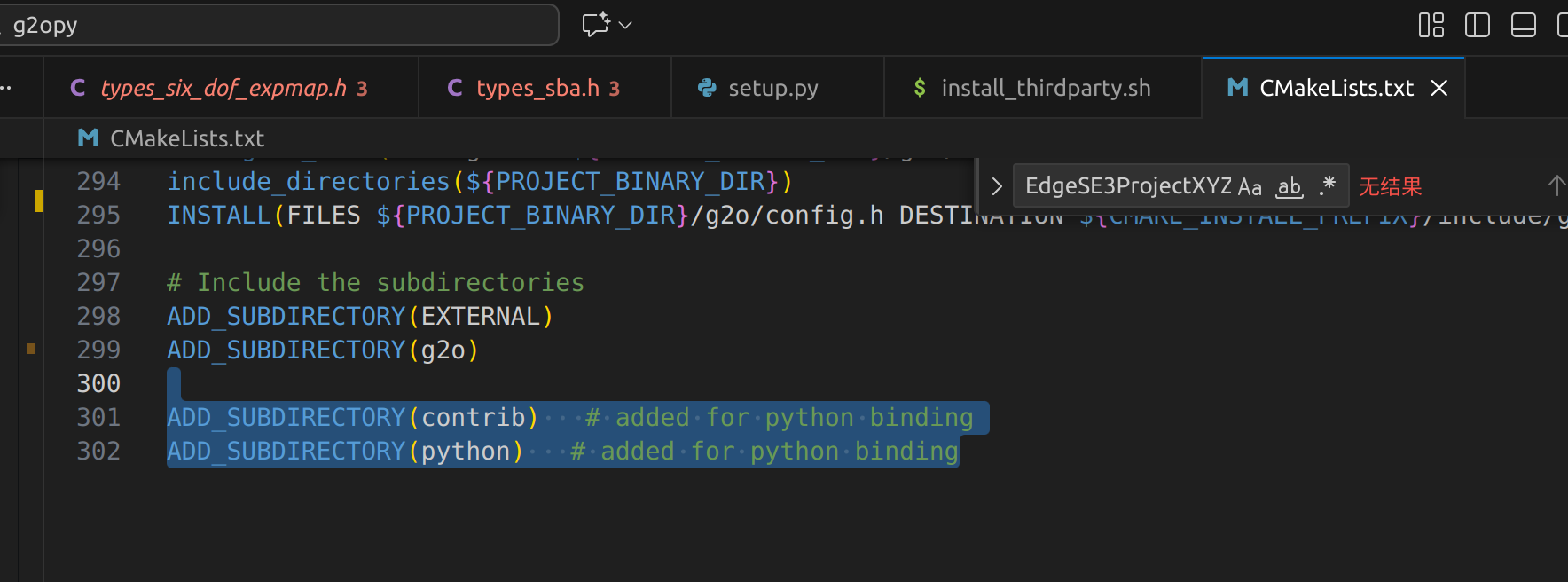This screenshot has height=582, width=1568.
Task: Expand the Replace field chevron
Action: pyautogui.click(x=996, y=186)
